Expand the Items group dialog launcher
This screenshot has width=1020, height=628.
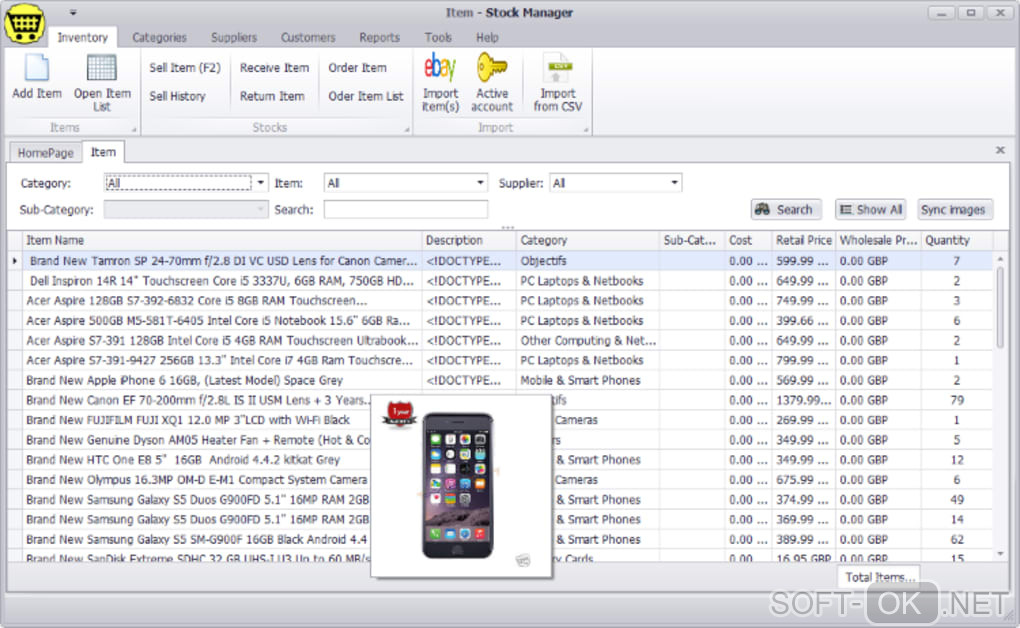pos(134,130)
